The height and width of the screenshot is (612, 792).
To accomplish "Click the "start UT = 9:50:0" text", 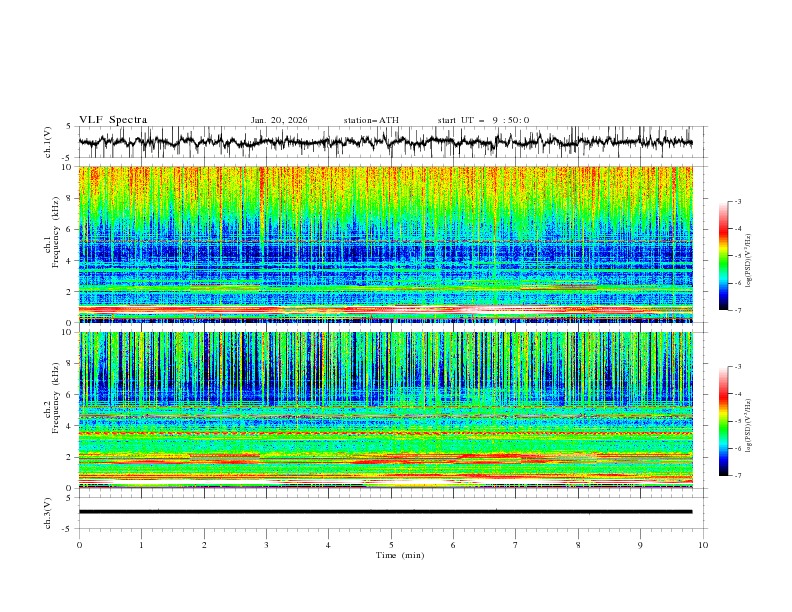I will tap(483, 120).
